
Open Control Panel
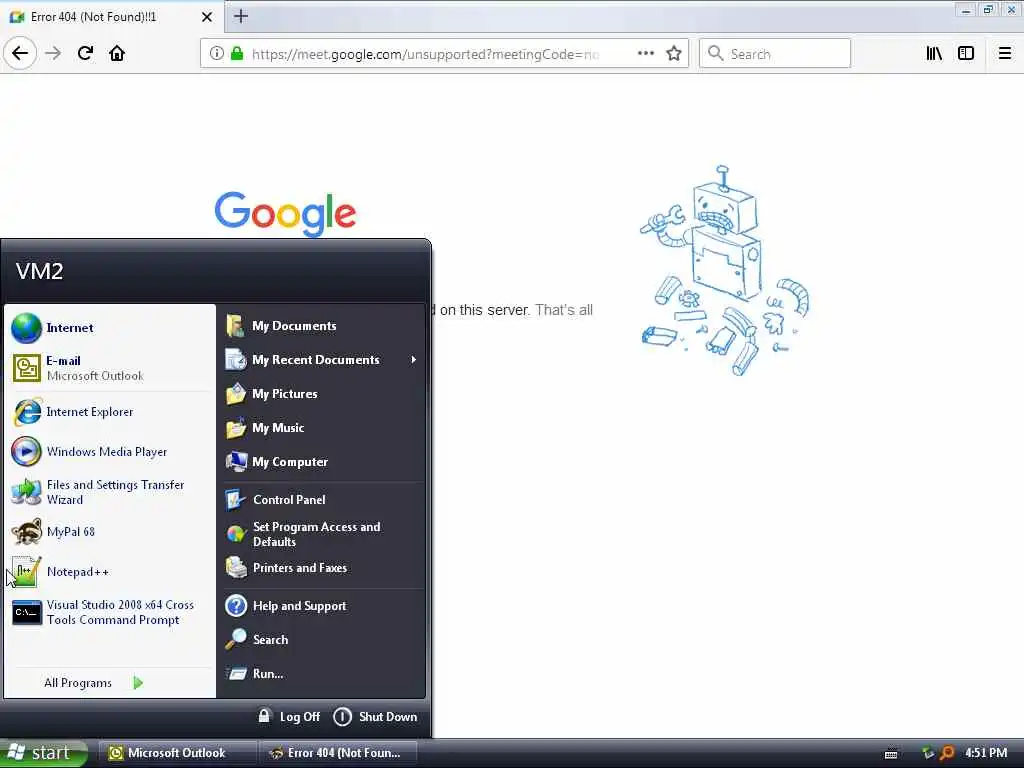pos(323,500)
